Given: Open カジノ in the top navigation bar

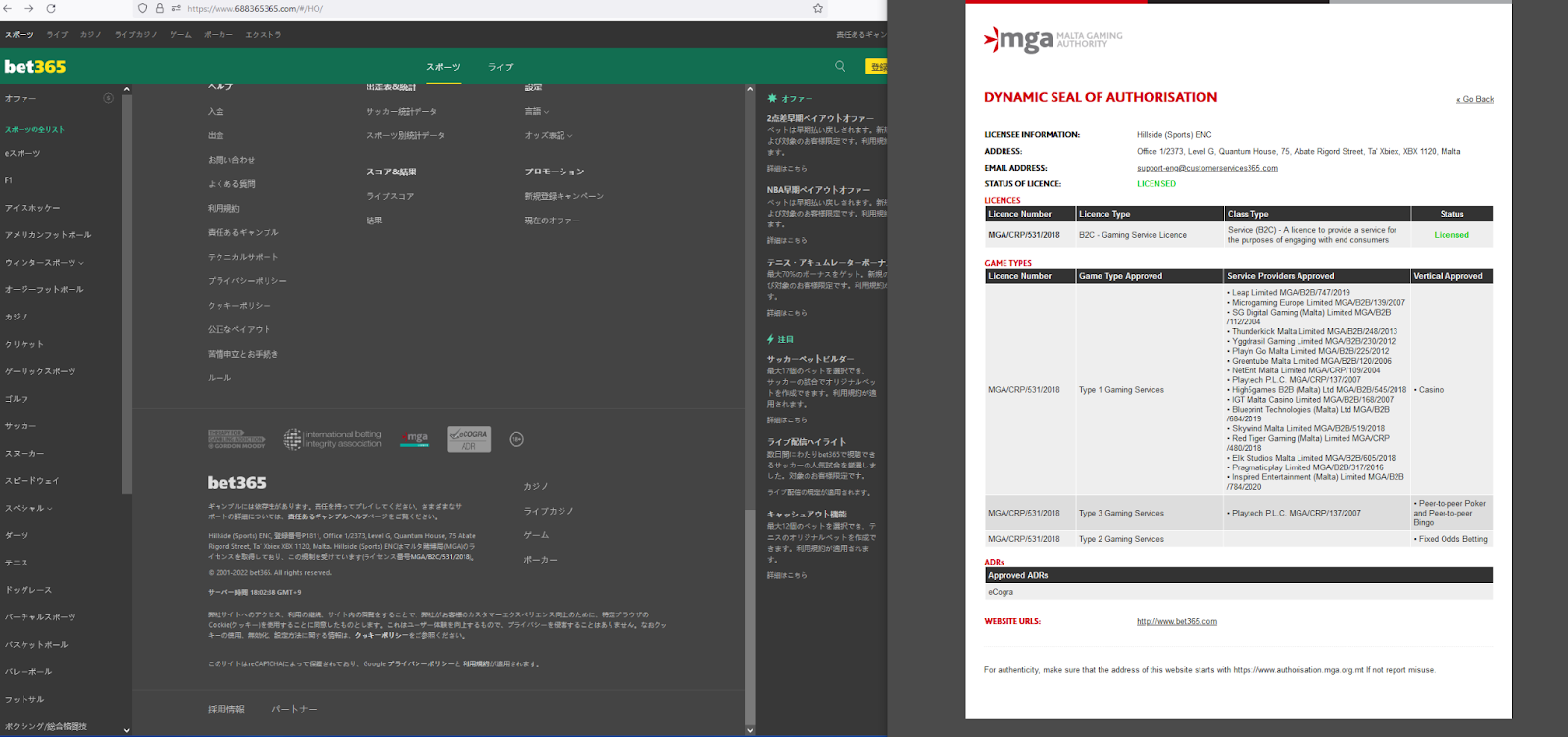Looking at the screenshot, I should click(x=91, y=35).
